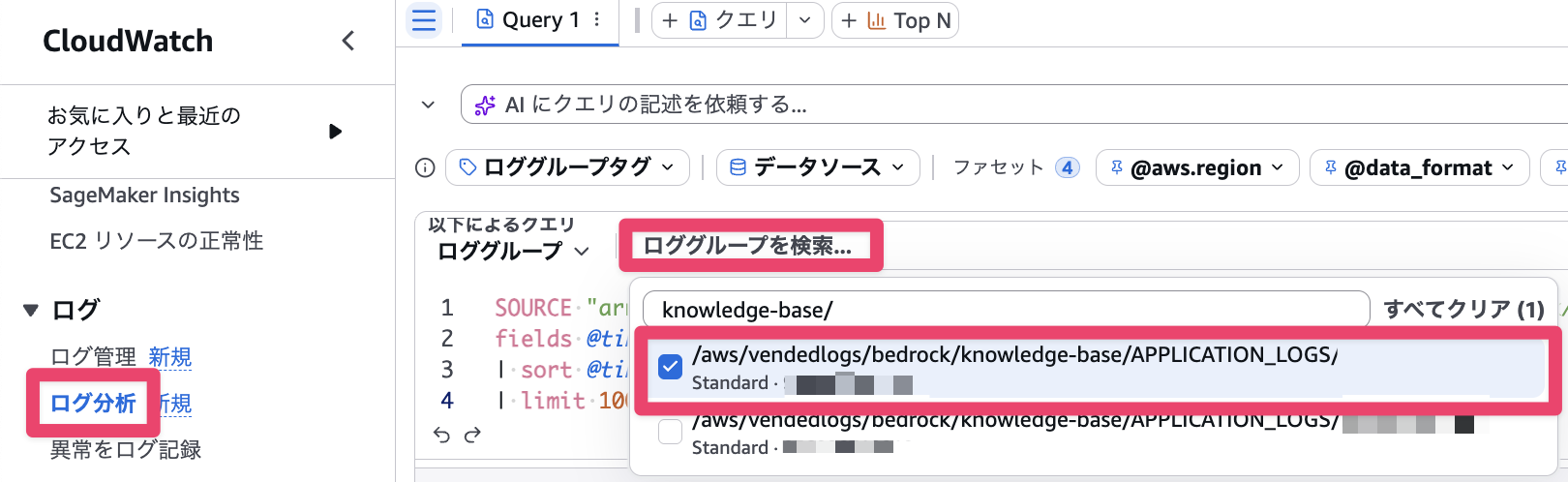The image size is (1568, 482).
Task: Collapse the AI query section chevron
Action: (x=428, y=105)
